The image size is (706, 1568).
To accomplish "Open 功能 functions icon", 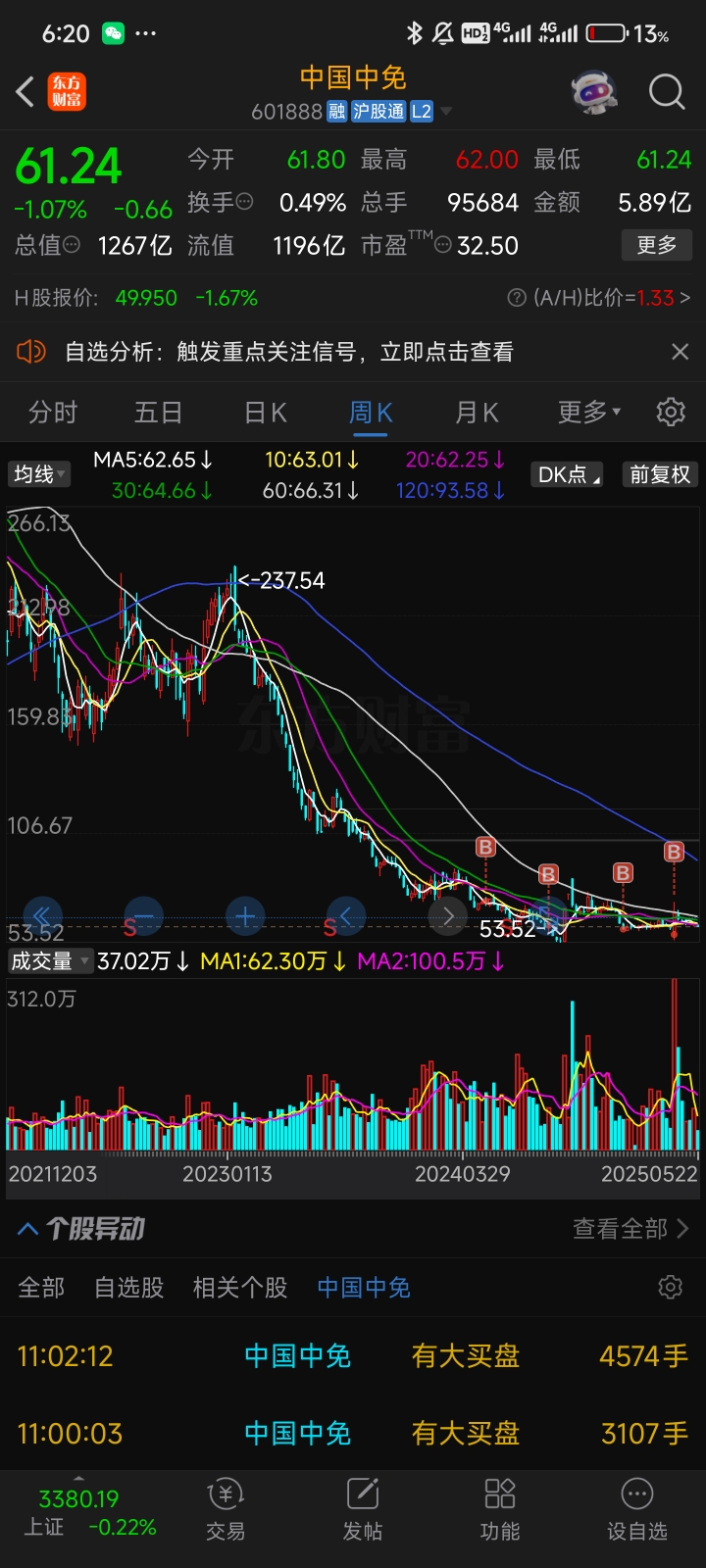I will tap(500, 1510).
